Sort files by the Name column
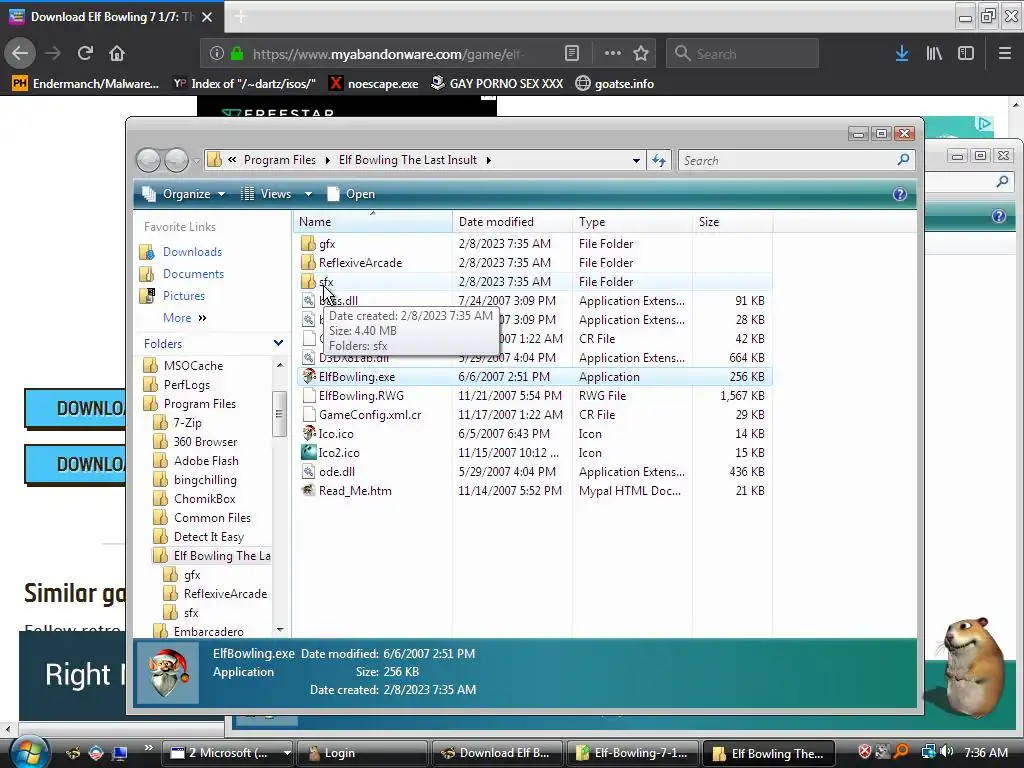 (x=372, y=222)
